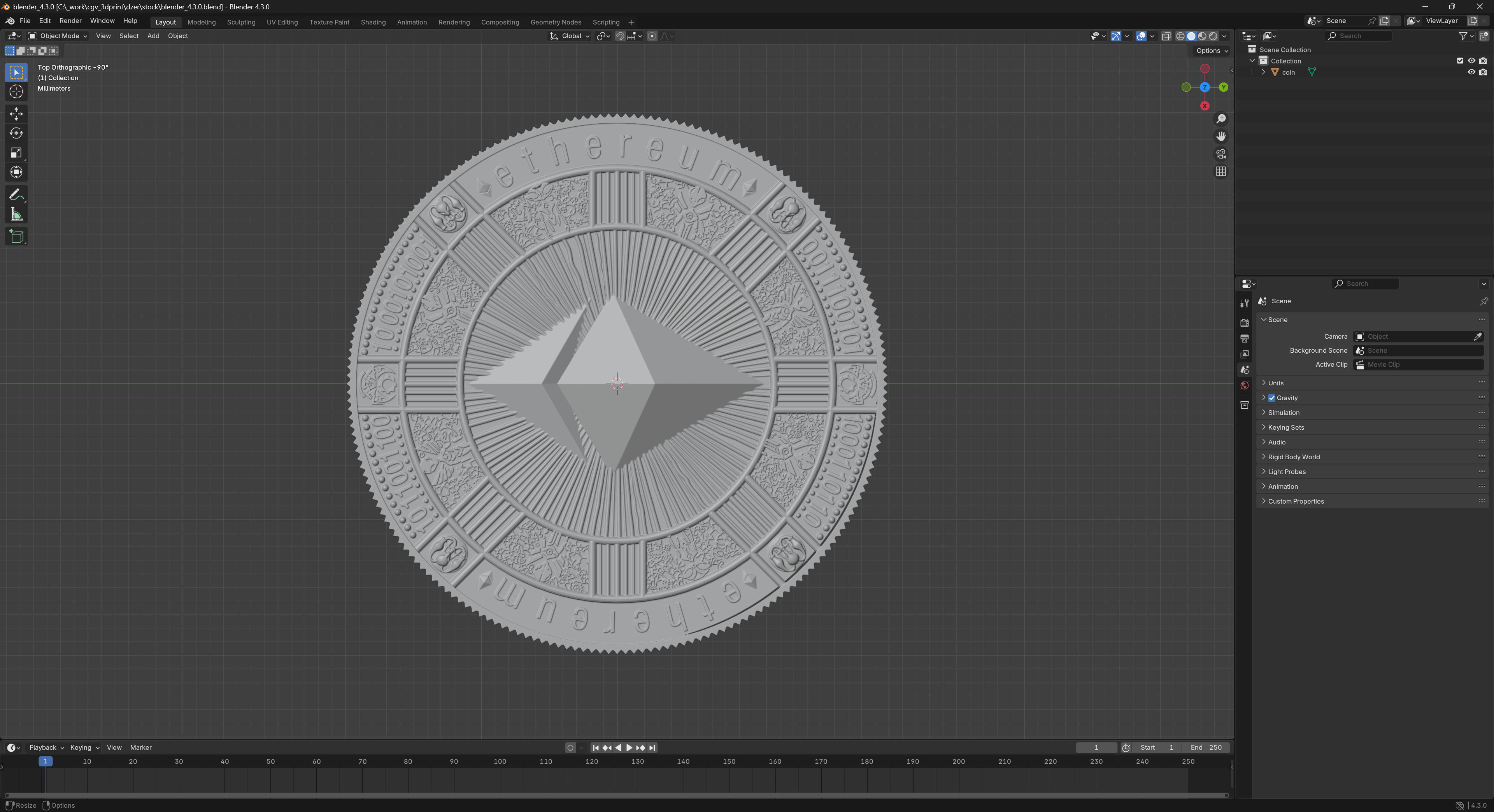Select the Move tool in toolbar

(x=16, y=114)
